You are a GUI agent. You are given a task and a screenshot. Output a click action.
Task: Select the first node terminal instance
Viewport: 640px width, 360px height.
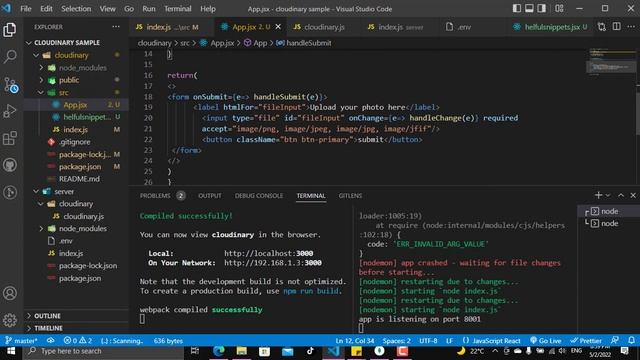tap(608, 211)
